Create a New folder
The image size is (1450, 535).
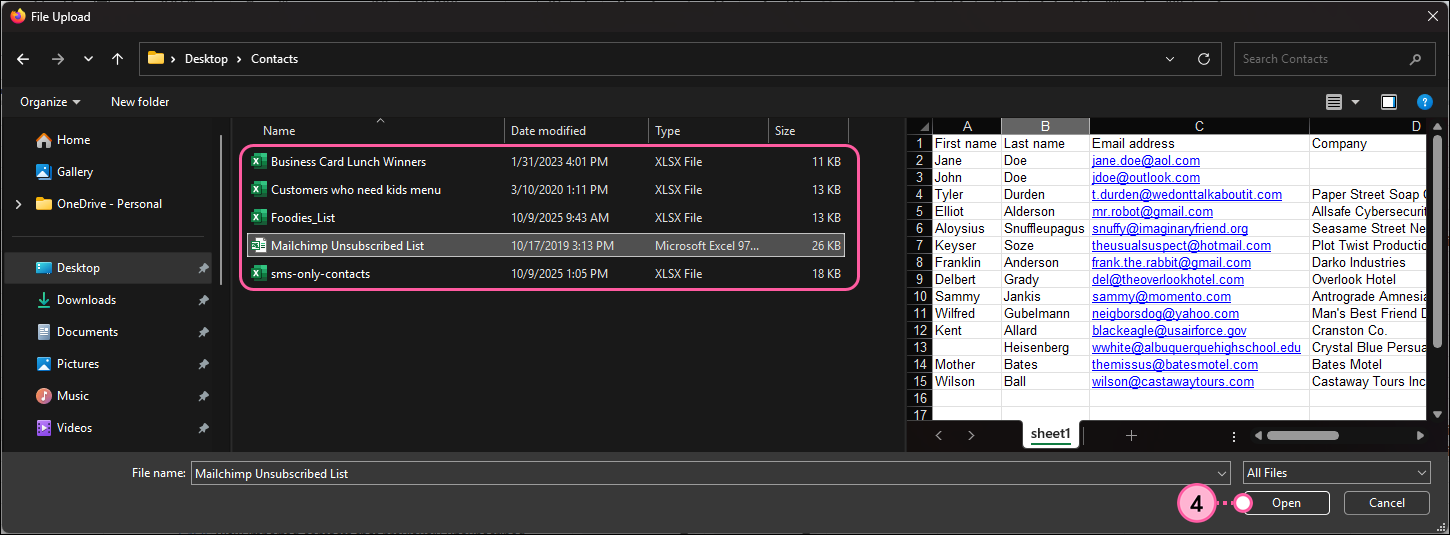tap(140, 102)
